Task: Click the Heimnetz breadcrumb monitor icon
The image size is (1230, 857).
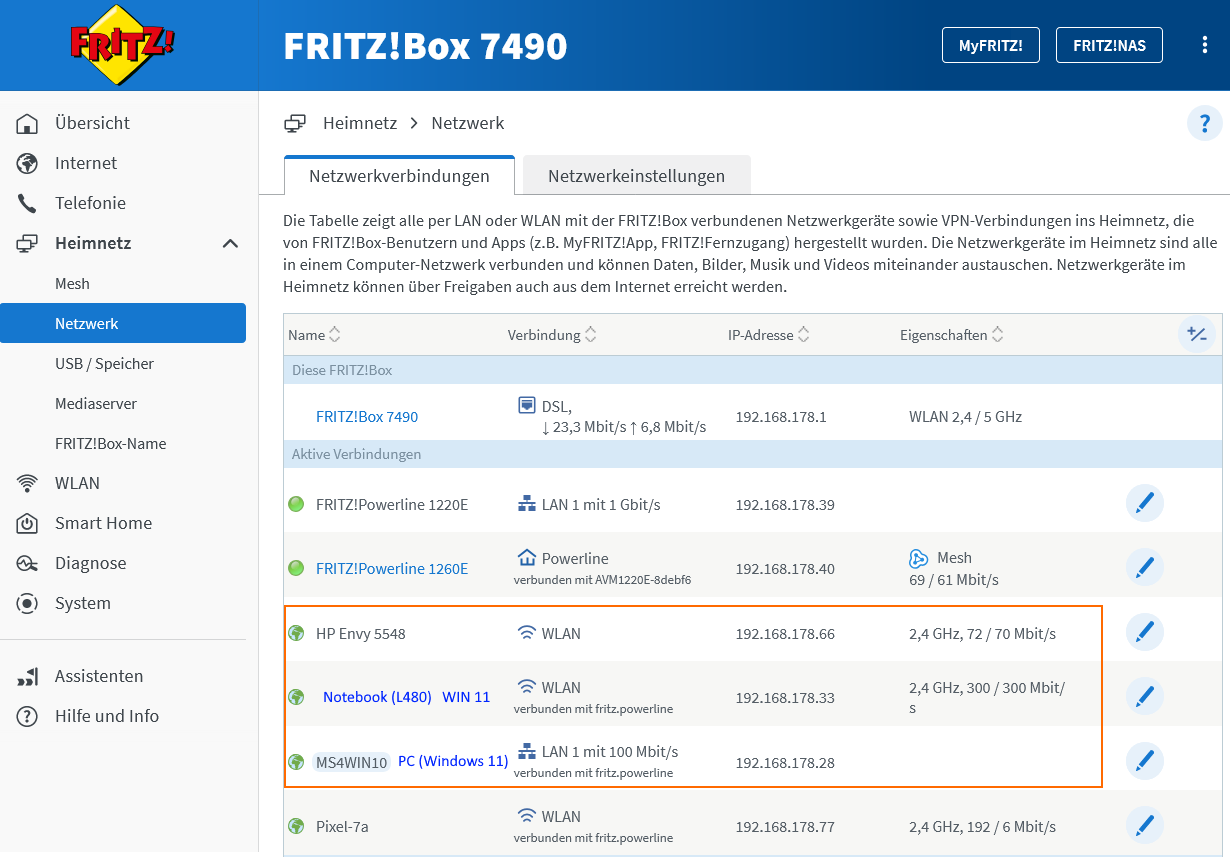Action: tap(295, 124)
